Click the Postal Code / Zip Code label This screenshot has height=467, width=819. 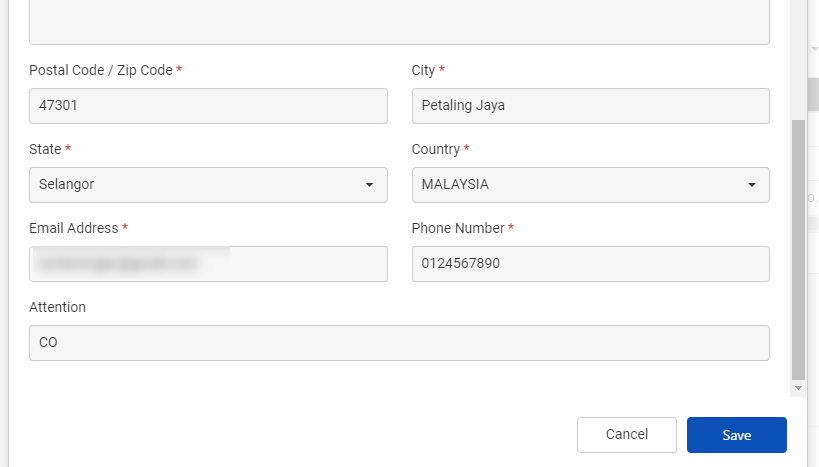click(x=101, y=70)
